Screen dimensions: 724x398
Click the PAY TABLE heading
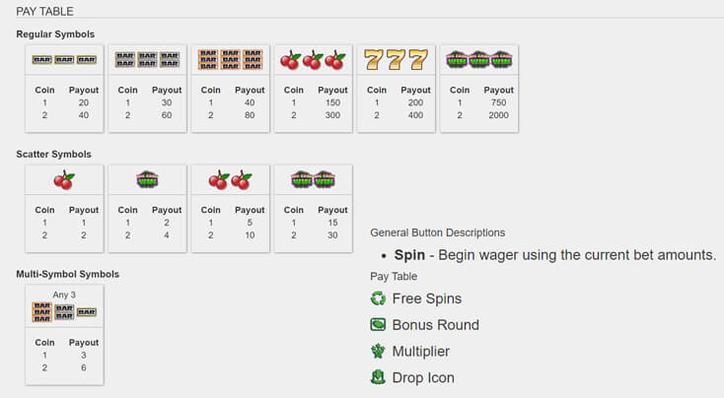click(x=45, y=11)
